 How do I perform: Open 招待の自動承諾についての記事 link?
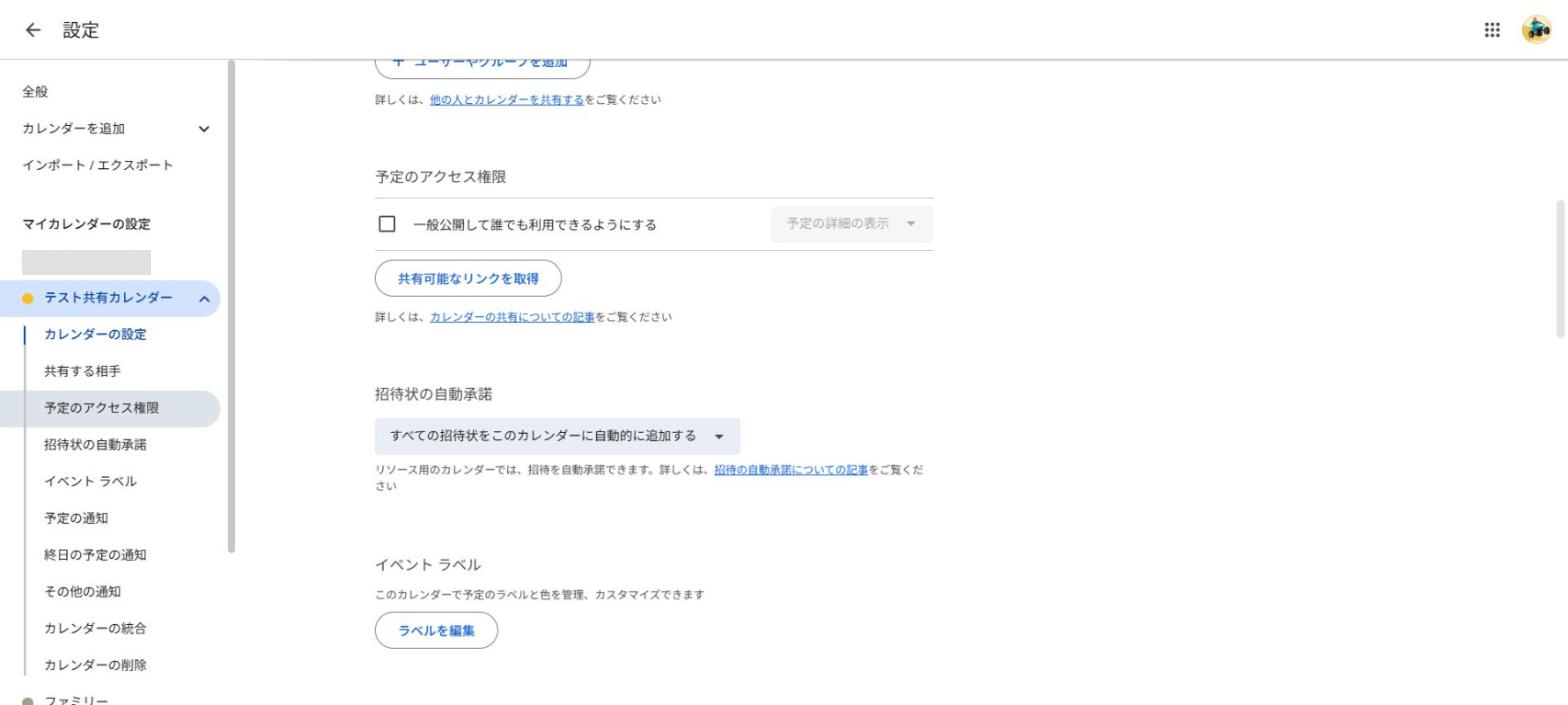[791, 470]
